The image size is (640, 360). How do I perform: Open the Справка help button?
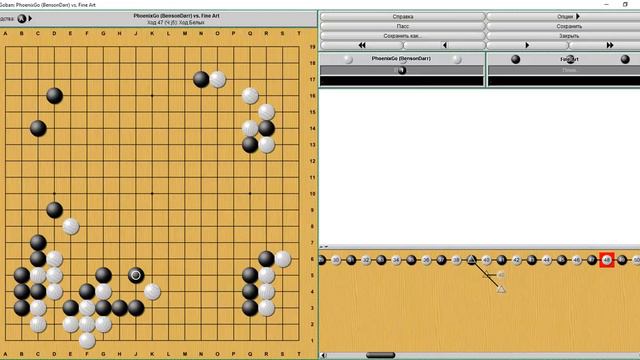[403, 17]
